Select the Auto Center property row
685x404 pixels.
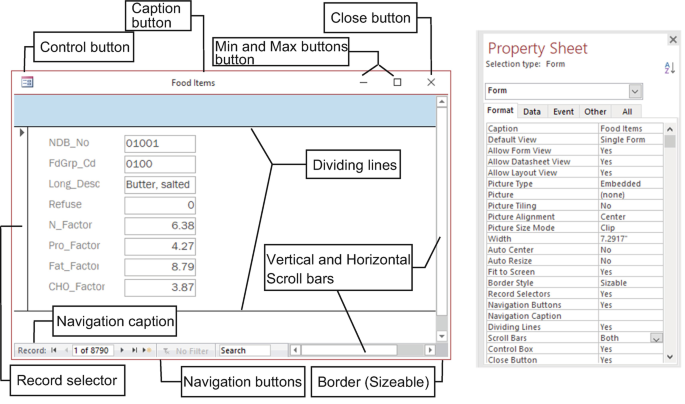pyautogui.click(x=574, y=250)
